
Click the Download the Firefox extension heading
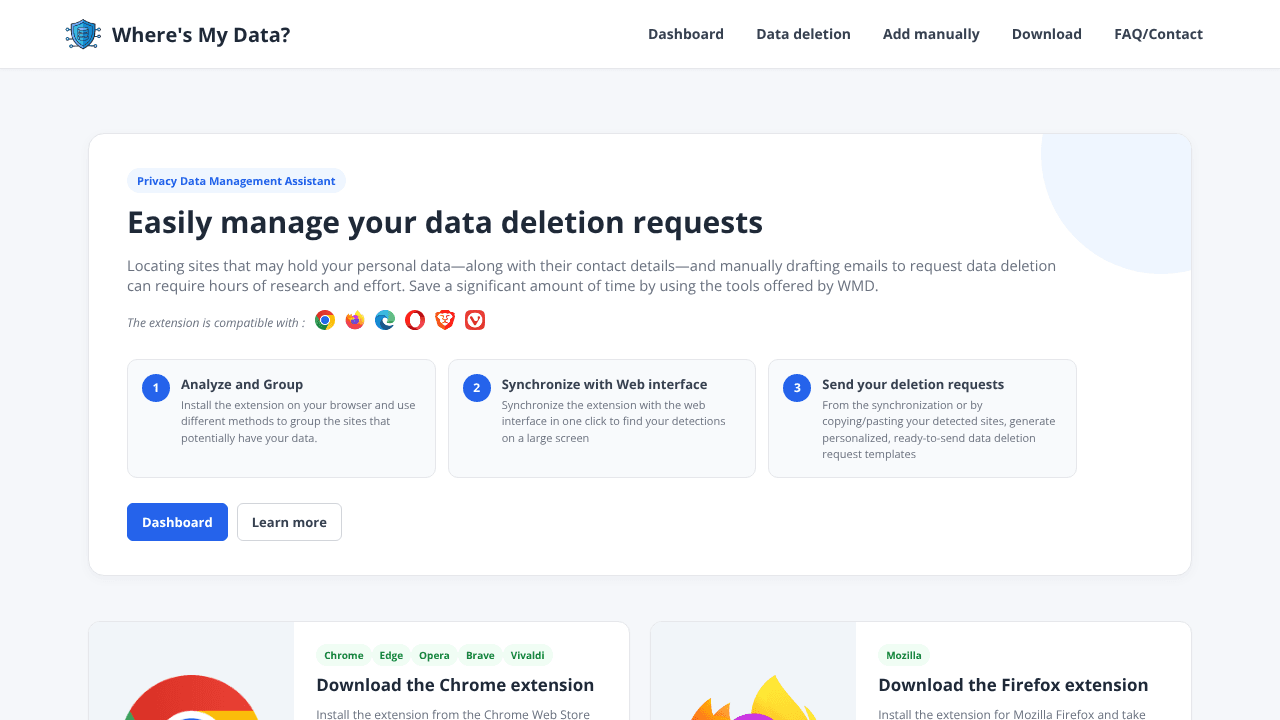[1013, 685]
